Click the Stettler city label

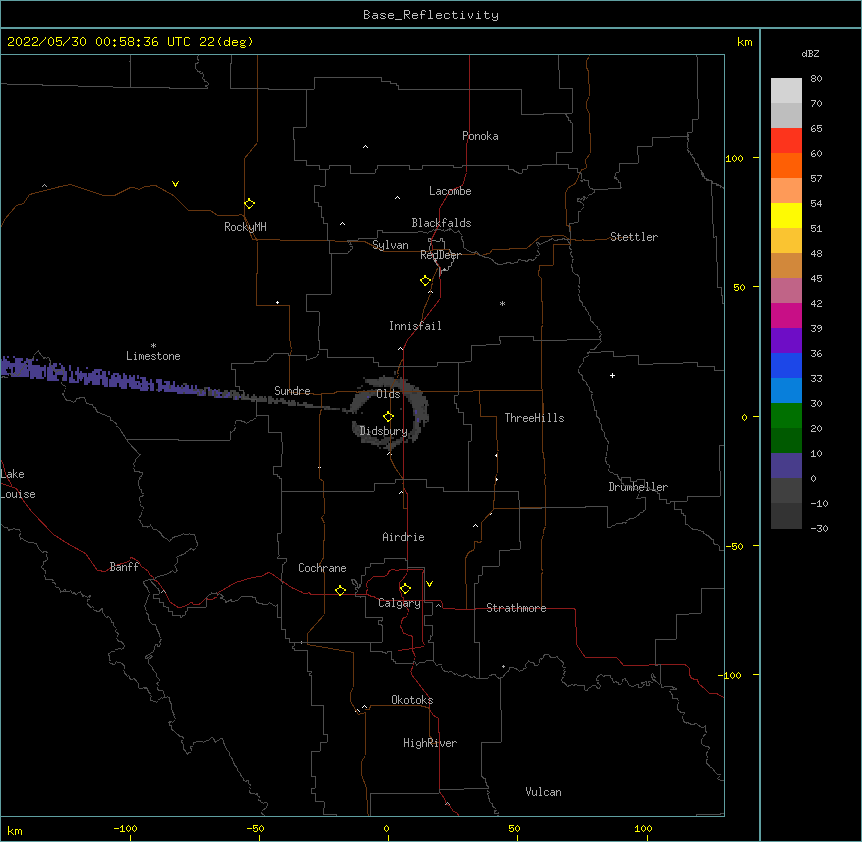pyautogui.click(x=634, y=237)
